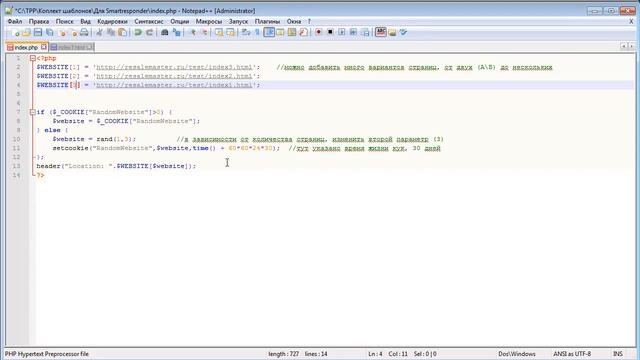Click the Close All toolbar icon

coord(73,32)
